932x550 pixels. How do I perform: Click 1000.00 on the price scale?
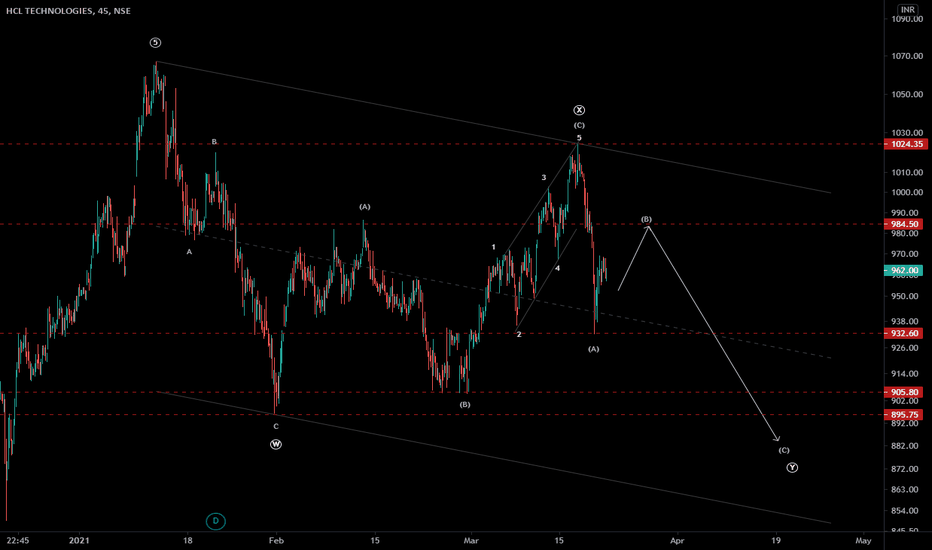pyautogui.click(x=907, y=192)
